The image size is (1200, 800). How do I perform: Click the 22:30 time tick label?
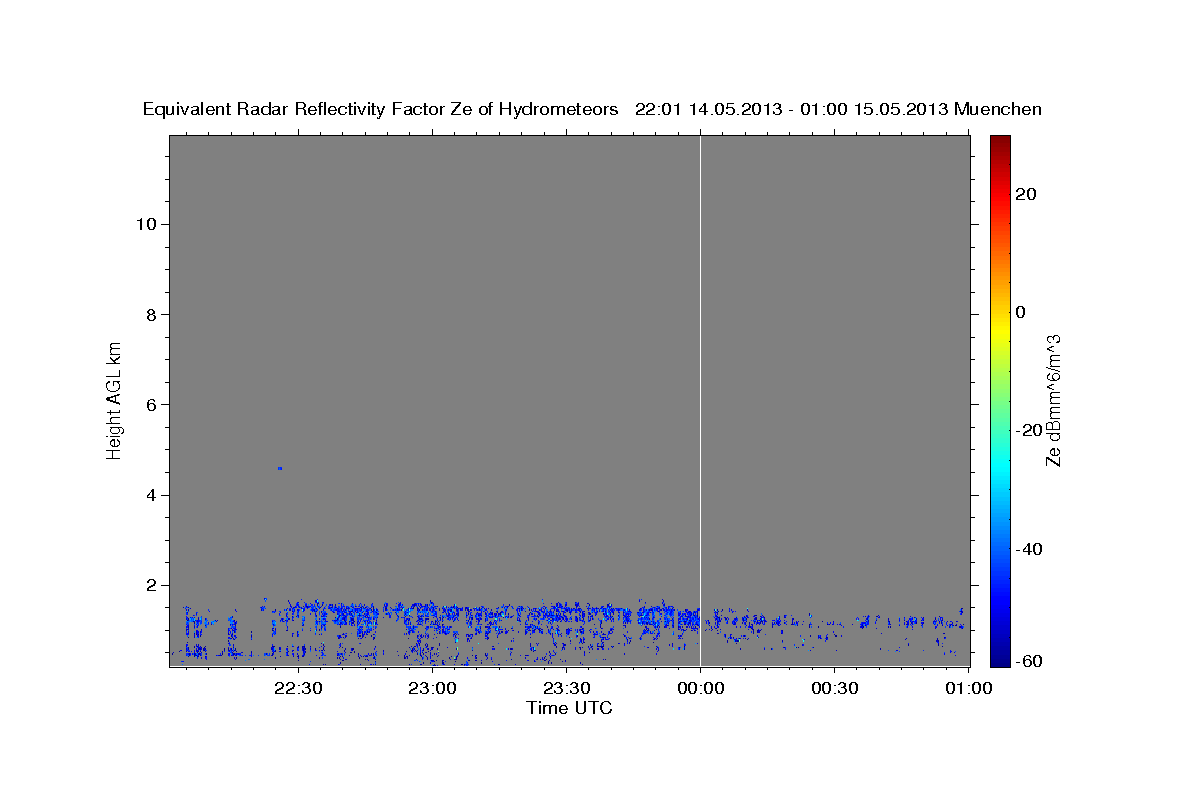(x=298, y=688)
